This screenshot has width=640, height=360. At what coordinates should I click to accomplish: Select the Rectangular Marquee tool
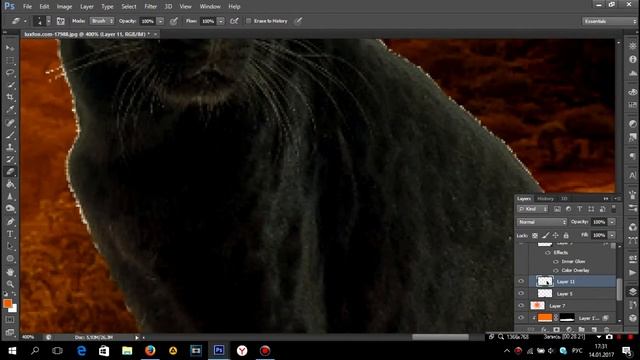[x=10, y=60]
